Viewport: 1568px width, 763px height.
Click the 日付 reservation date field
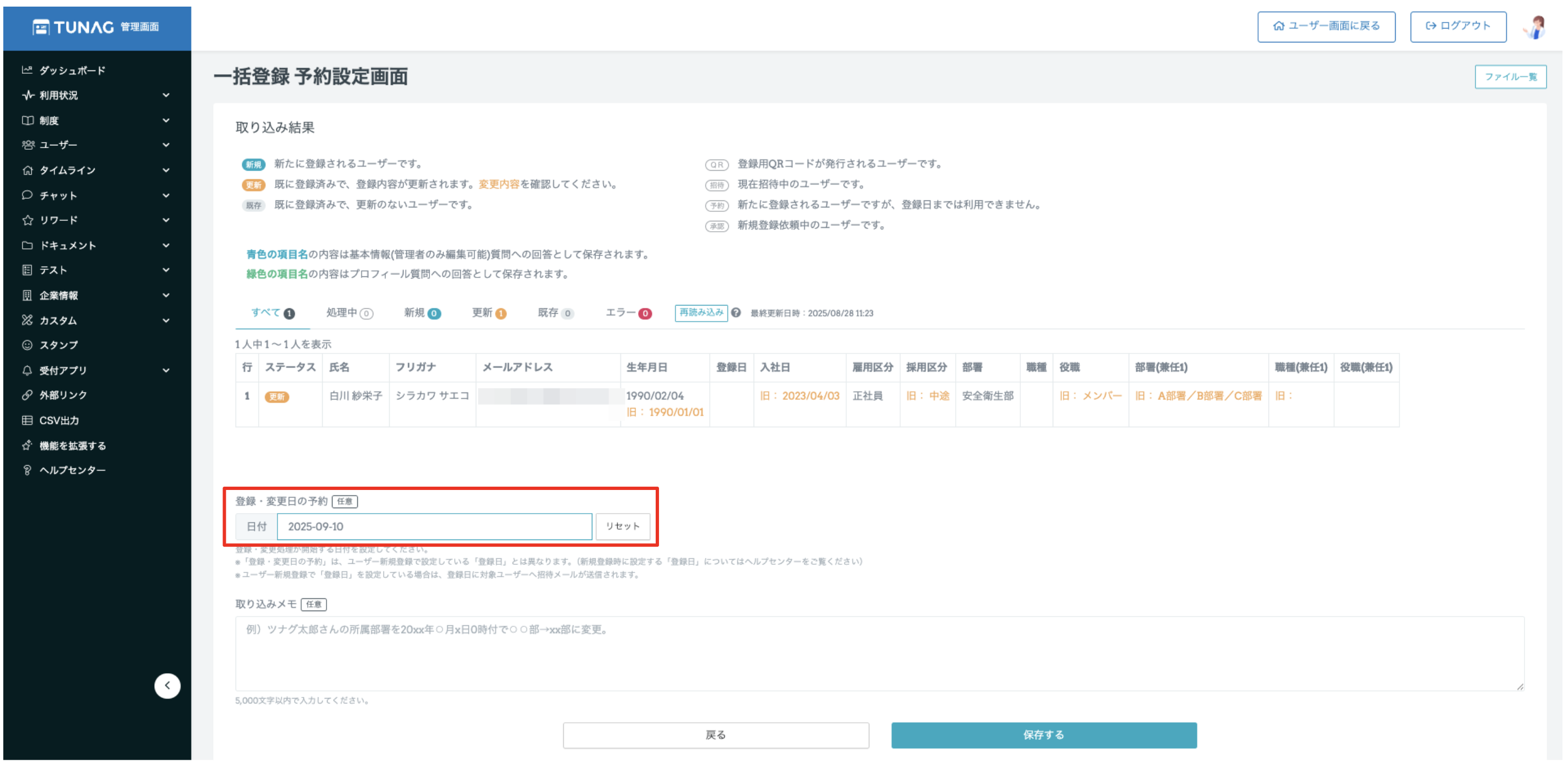point(434,526)
